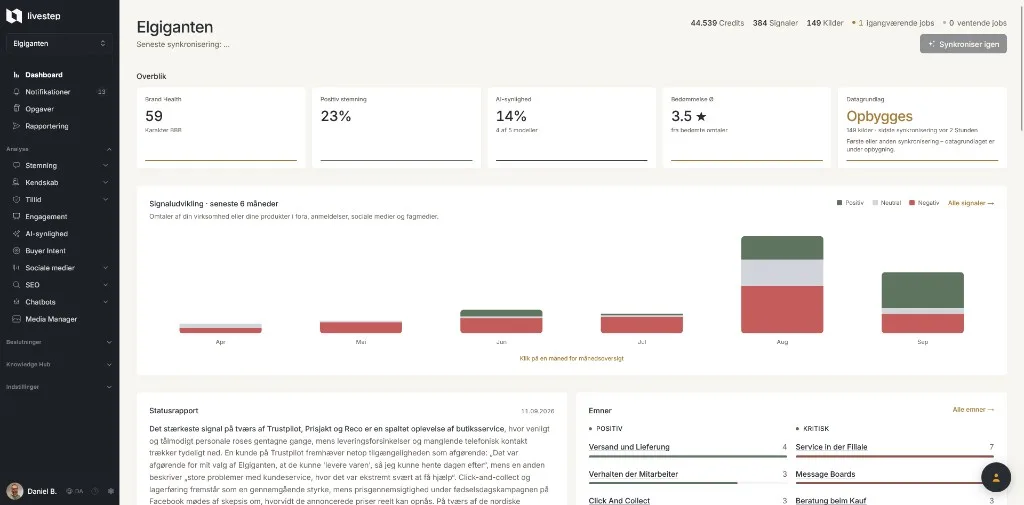Viewport: 1024px width, 505px height.
Task: Expand the Beslutninger section
Action: tap(59, 342)
